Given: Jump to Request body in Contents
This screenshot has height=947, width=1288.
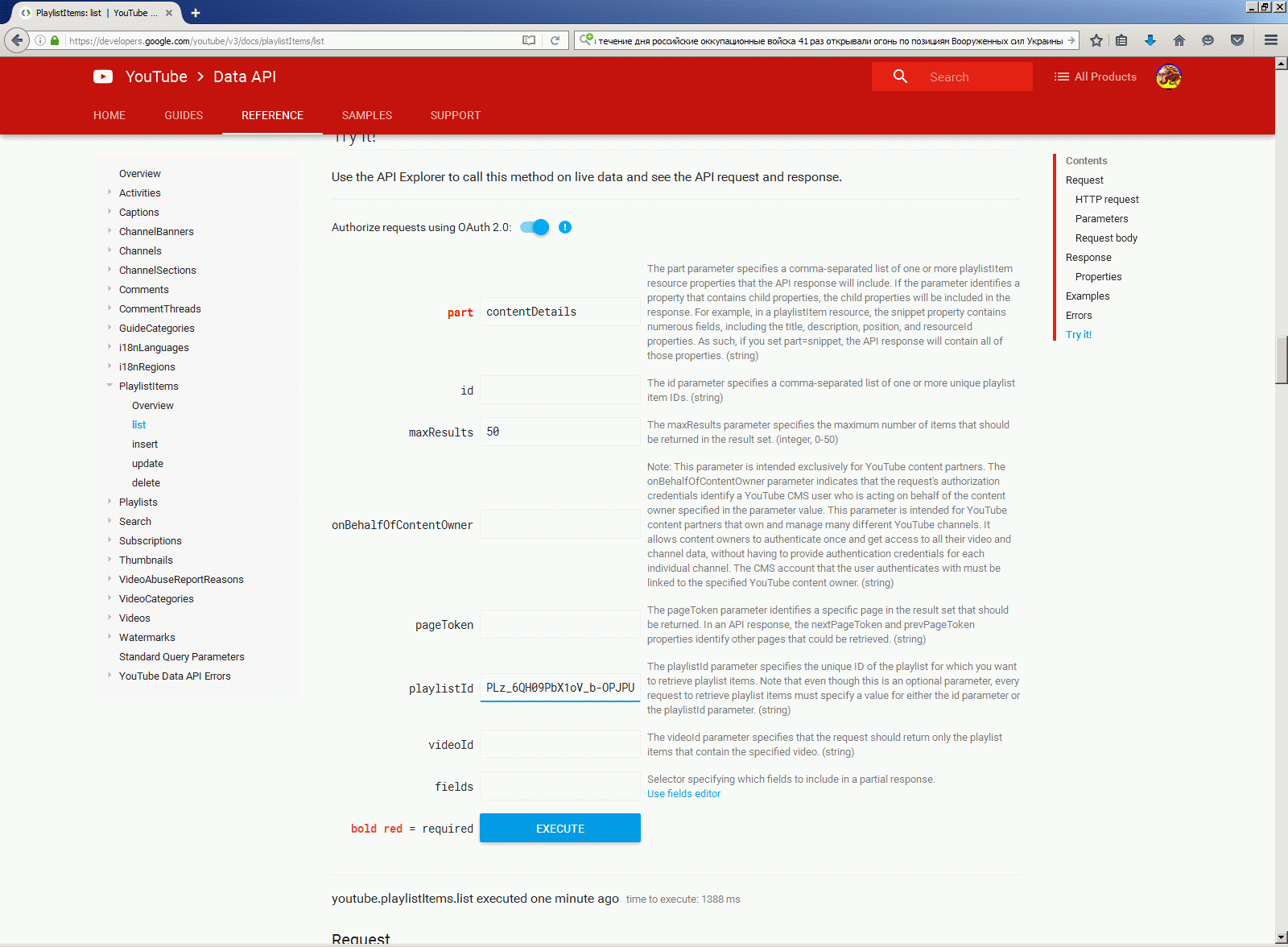Looking at the screenshot, I should tap(1106, 238).
